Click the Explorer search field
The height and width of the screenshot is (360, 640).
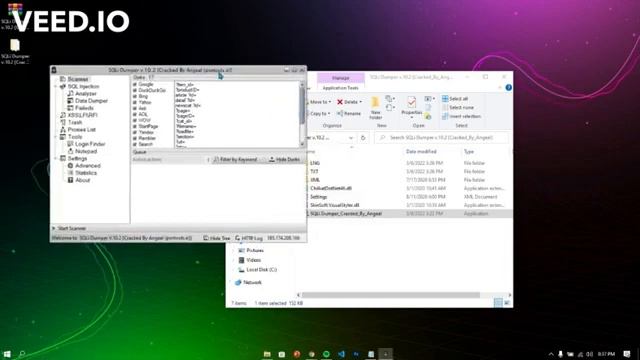(x=442, y=138)
